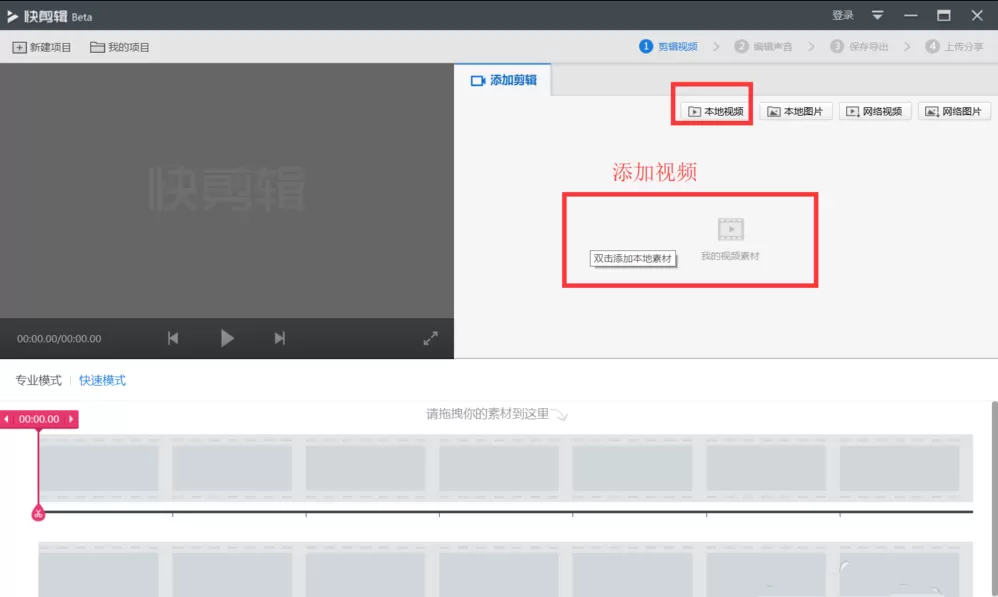This screenshot has height=597, width=998.
Task: Jump to next frame in player
Action: click(279, 339)
